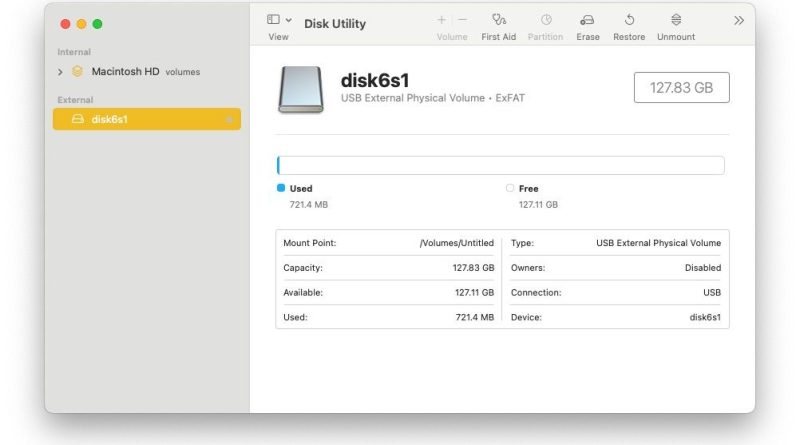
Task: Click the Device value disk6s1
Action: (x=705, y=317)
